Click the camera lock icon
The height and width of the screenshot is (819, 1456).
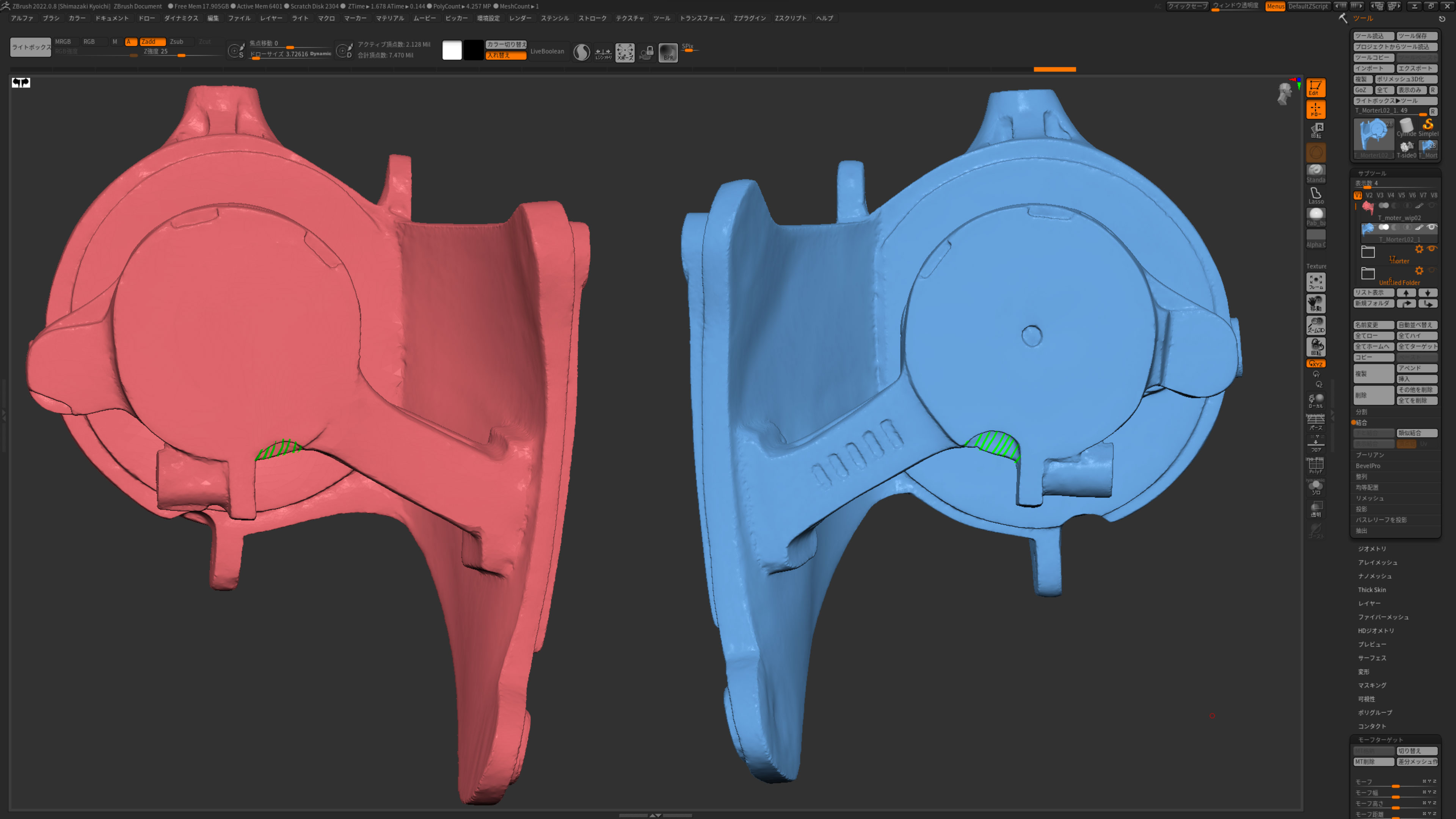point(646,53)
